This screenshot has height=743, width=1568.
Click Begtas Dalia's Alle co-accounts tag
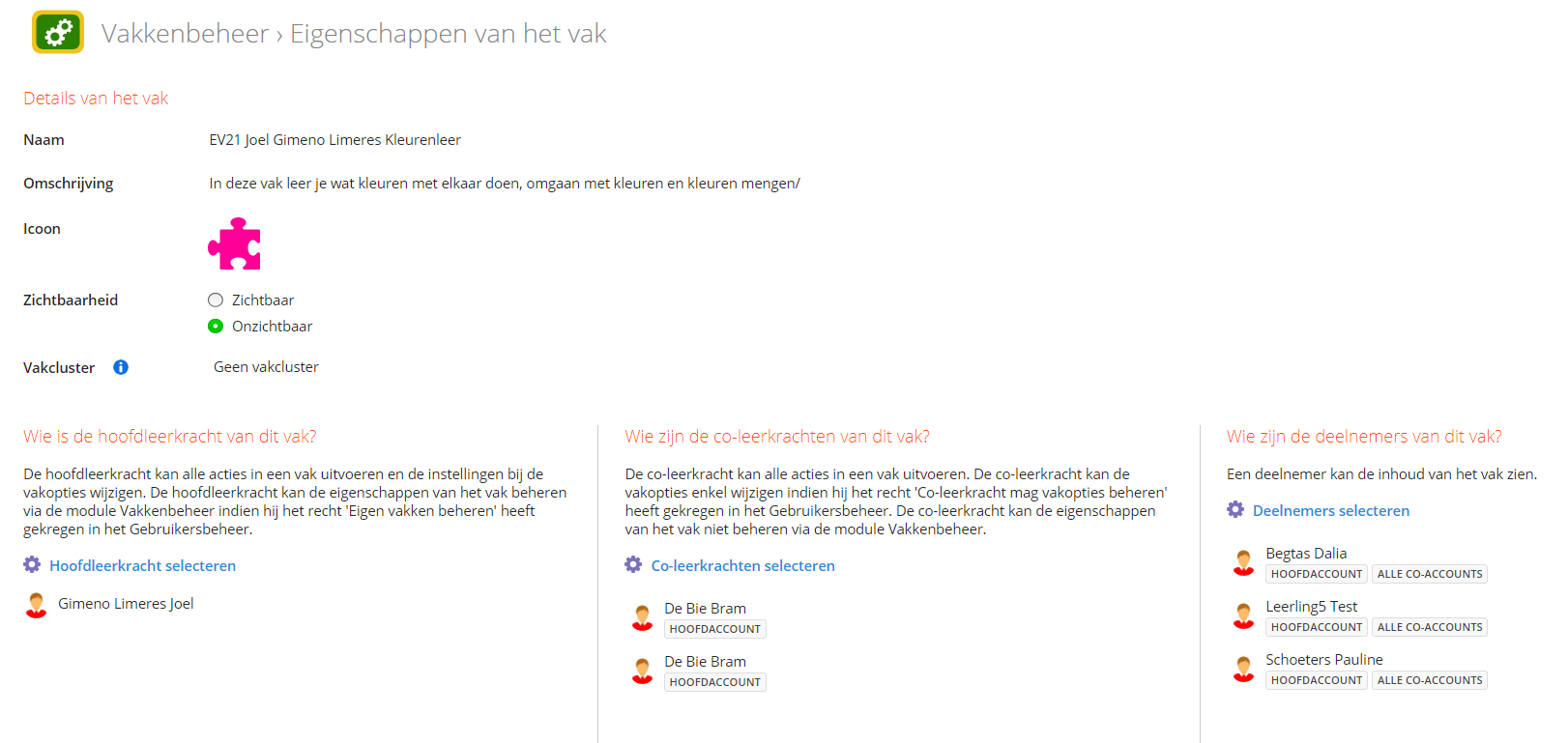tap(1430, 574)
